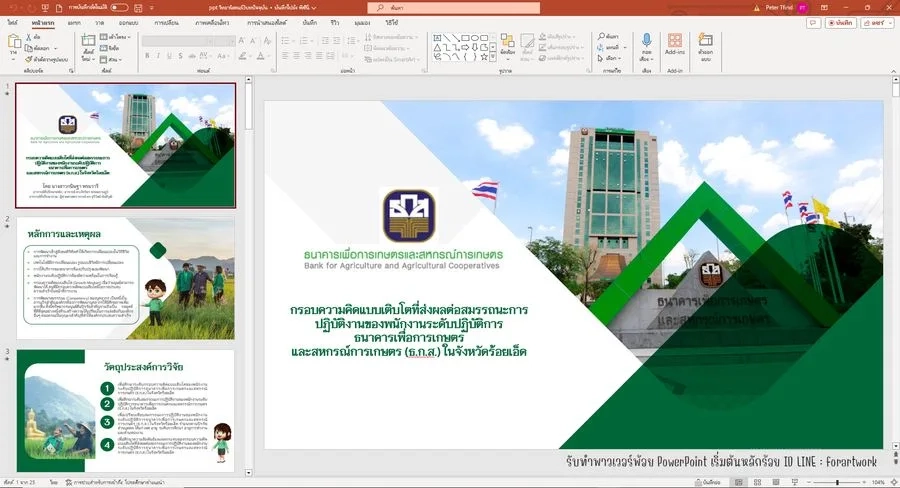Click the text highlight color button
This screenshot has height=488, width=900.
click(x=242, y=56)
